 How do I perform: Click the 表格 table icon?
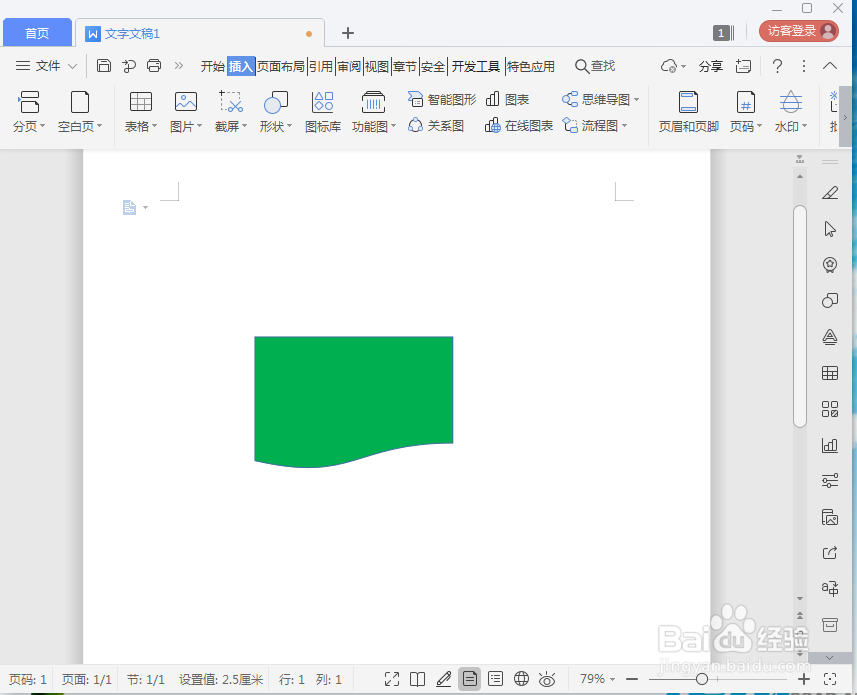(140, 102)
